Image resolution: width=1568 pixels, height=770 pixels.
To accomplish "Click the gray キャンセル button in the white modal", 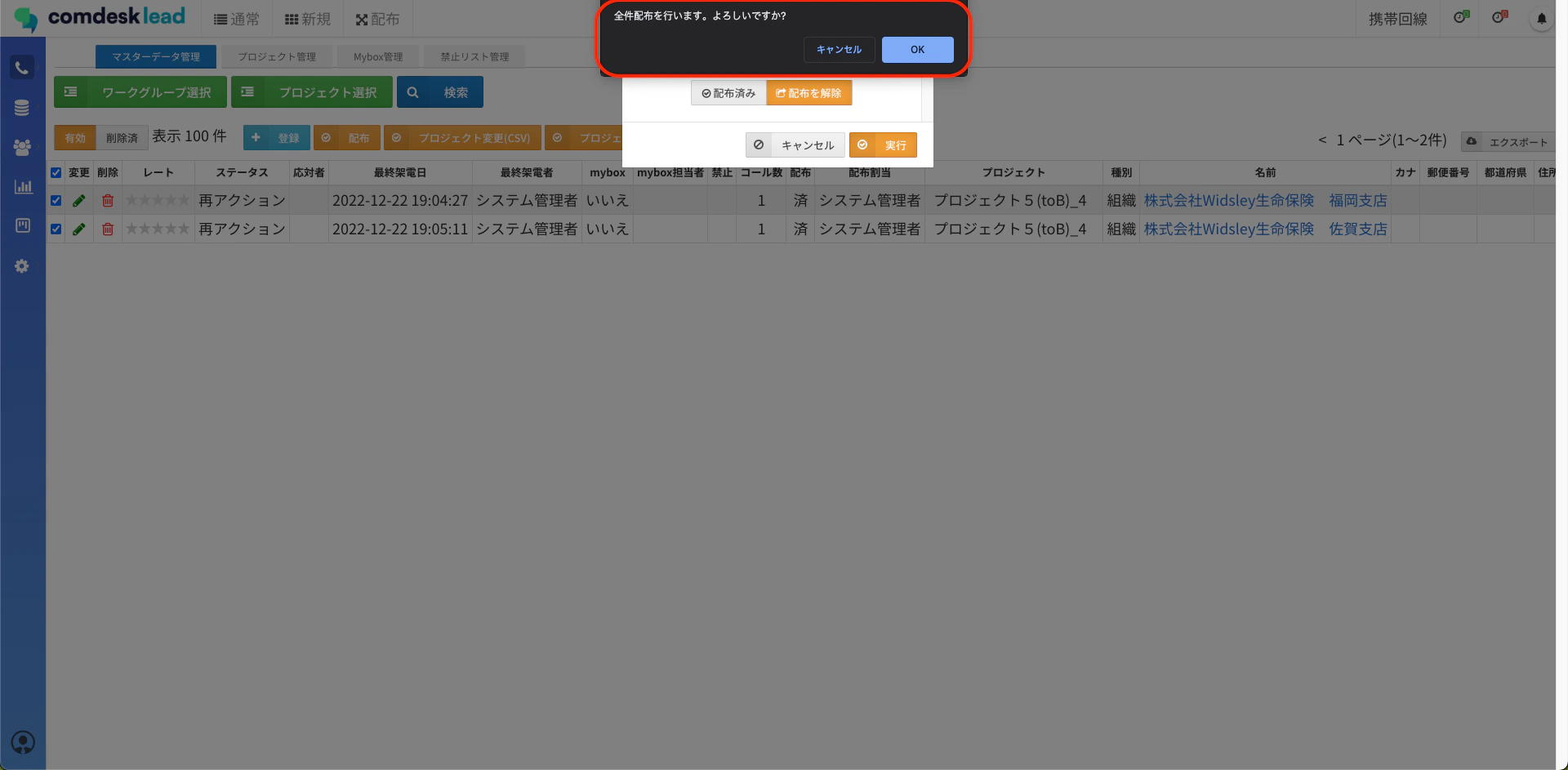I will tap(795, 145).
